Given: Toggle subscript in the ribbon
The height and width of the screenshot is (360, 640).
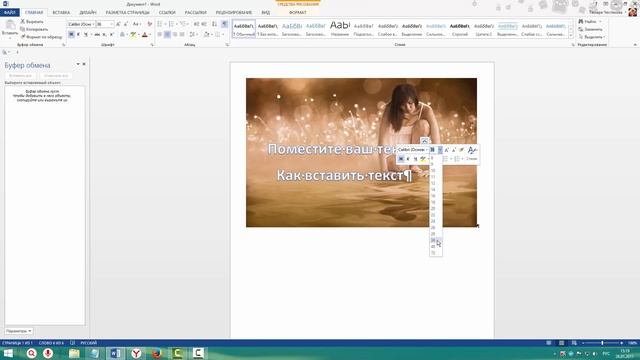Looking at the screenshot, I should click(x=104, y=34).
